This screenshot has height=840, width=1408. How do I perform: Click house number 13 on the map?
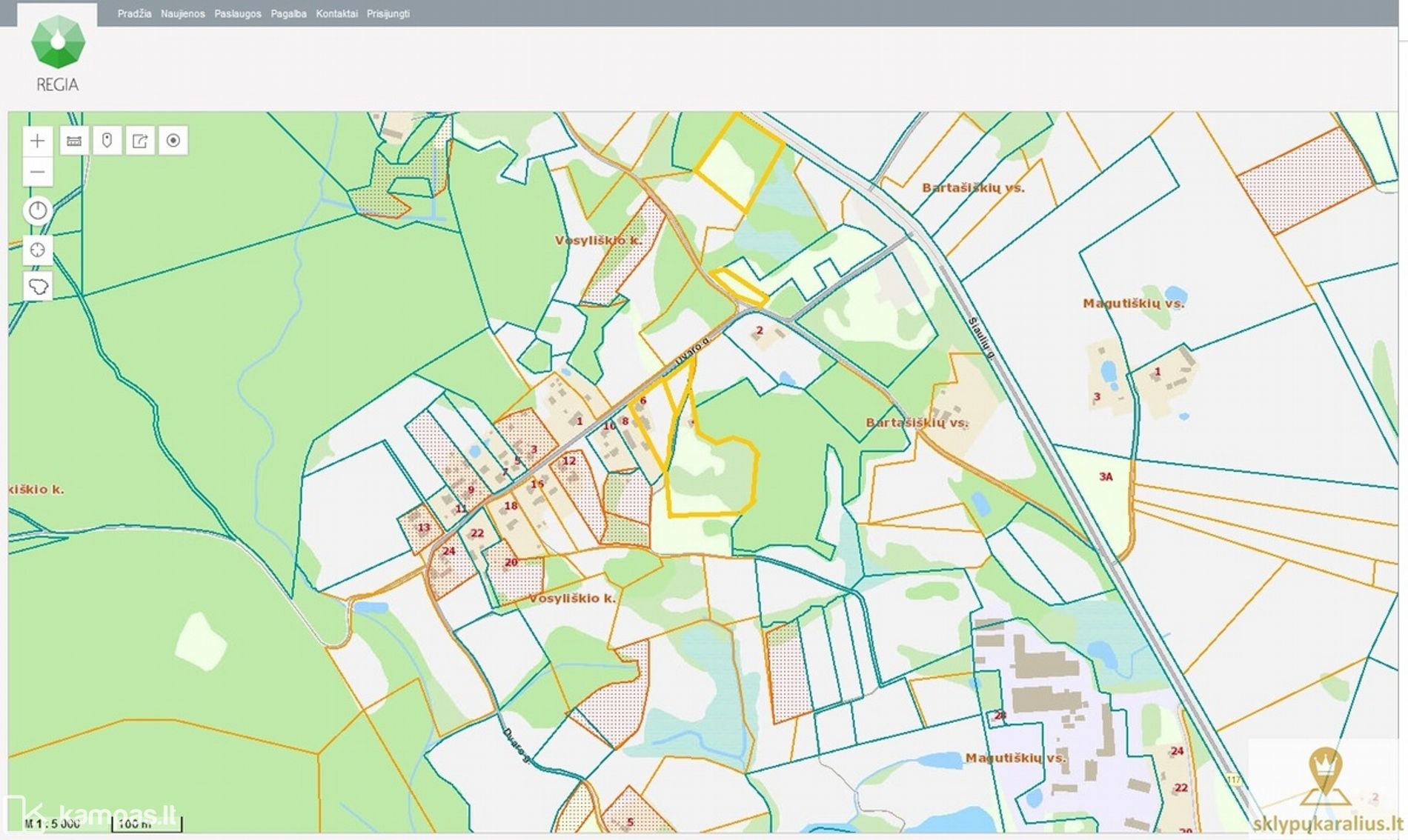click(423, 528)
